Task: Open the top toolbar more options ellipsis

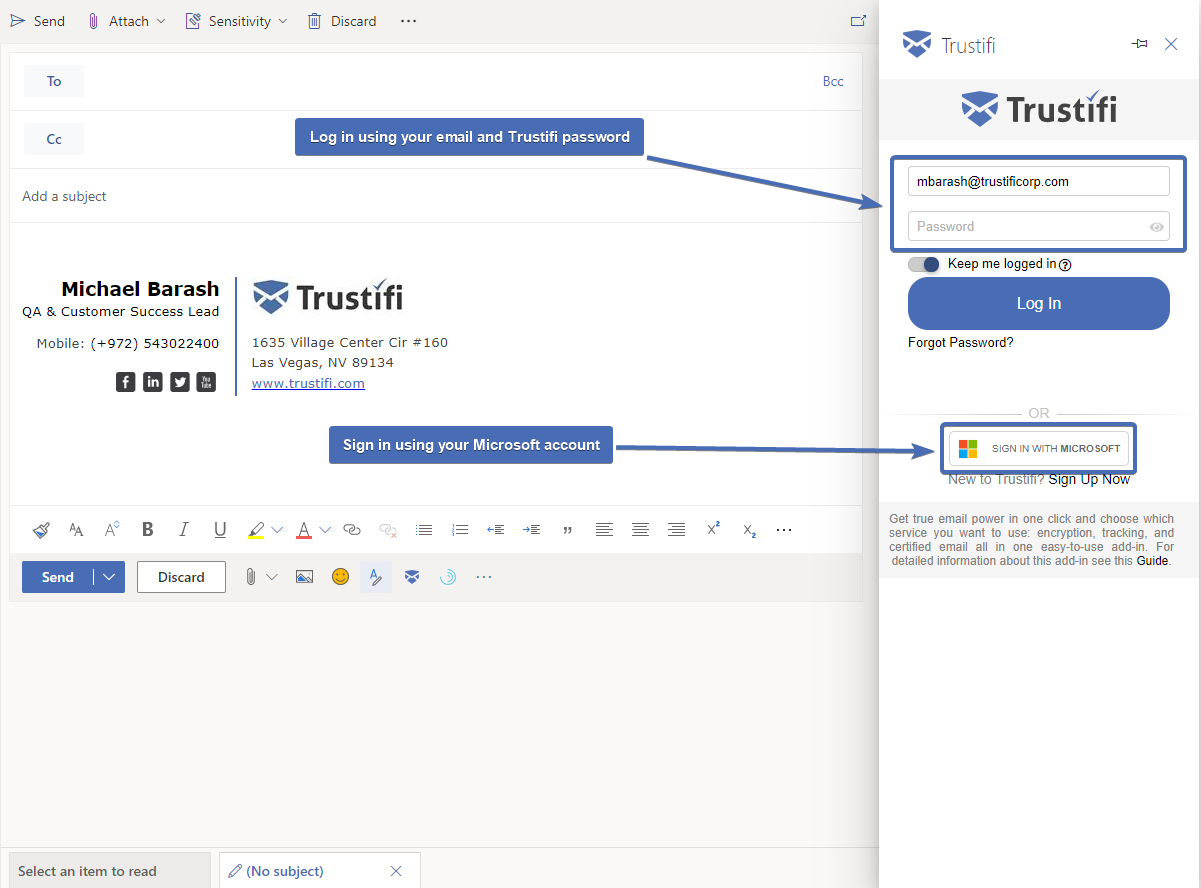Action: coord(408,21)
